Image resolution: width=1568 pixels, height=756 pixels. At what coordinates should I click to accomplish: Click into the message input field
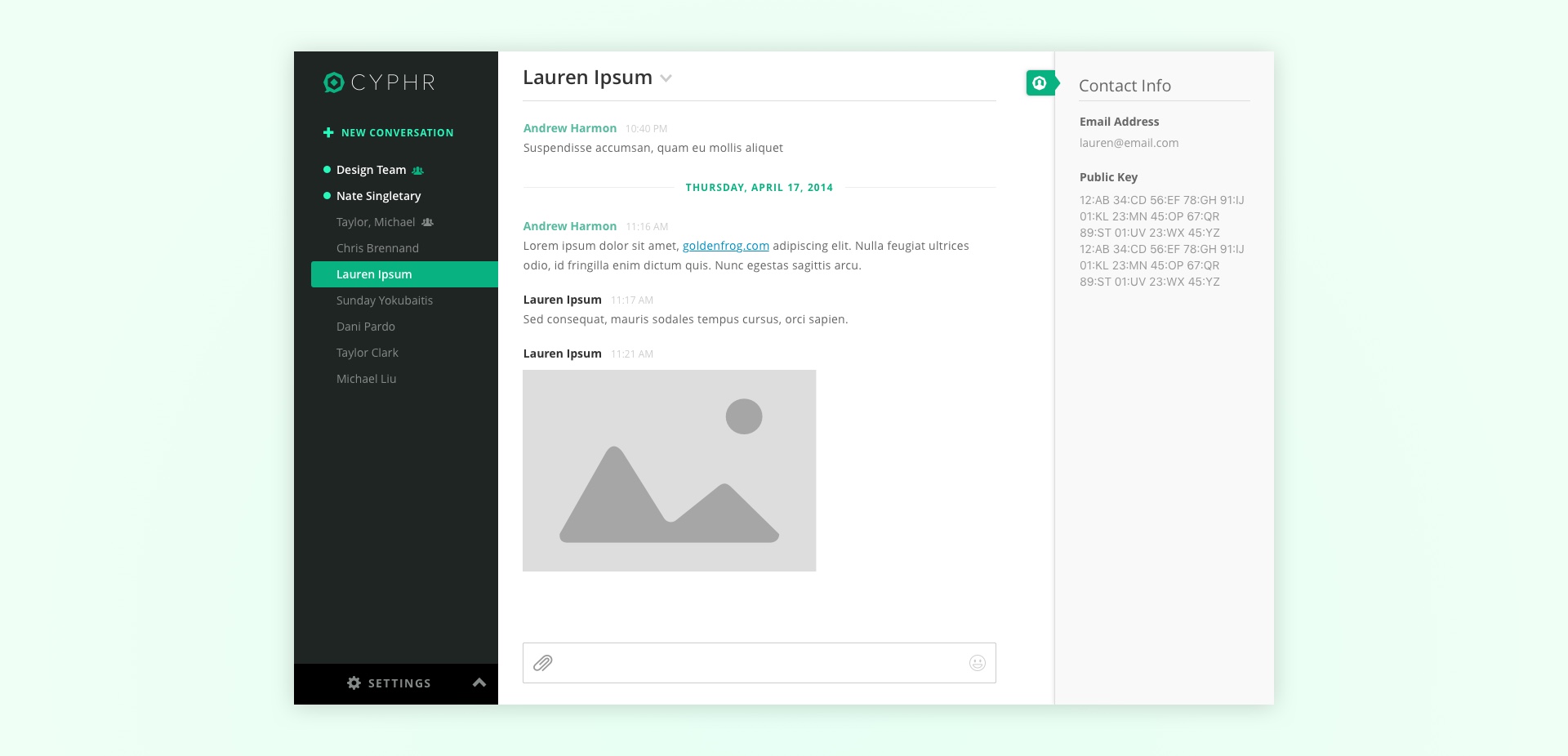[x=759, y=663]
